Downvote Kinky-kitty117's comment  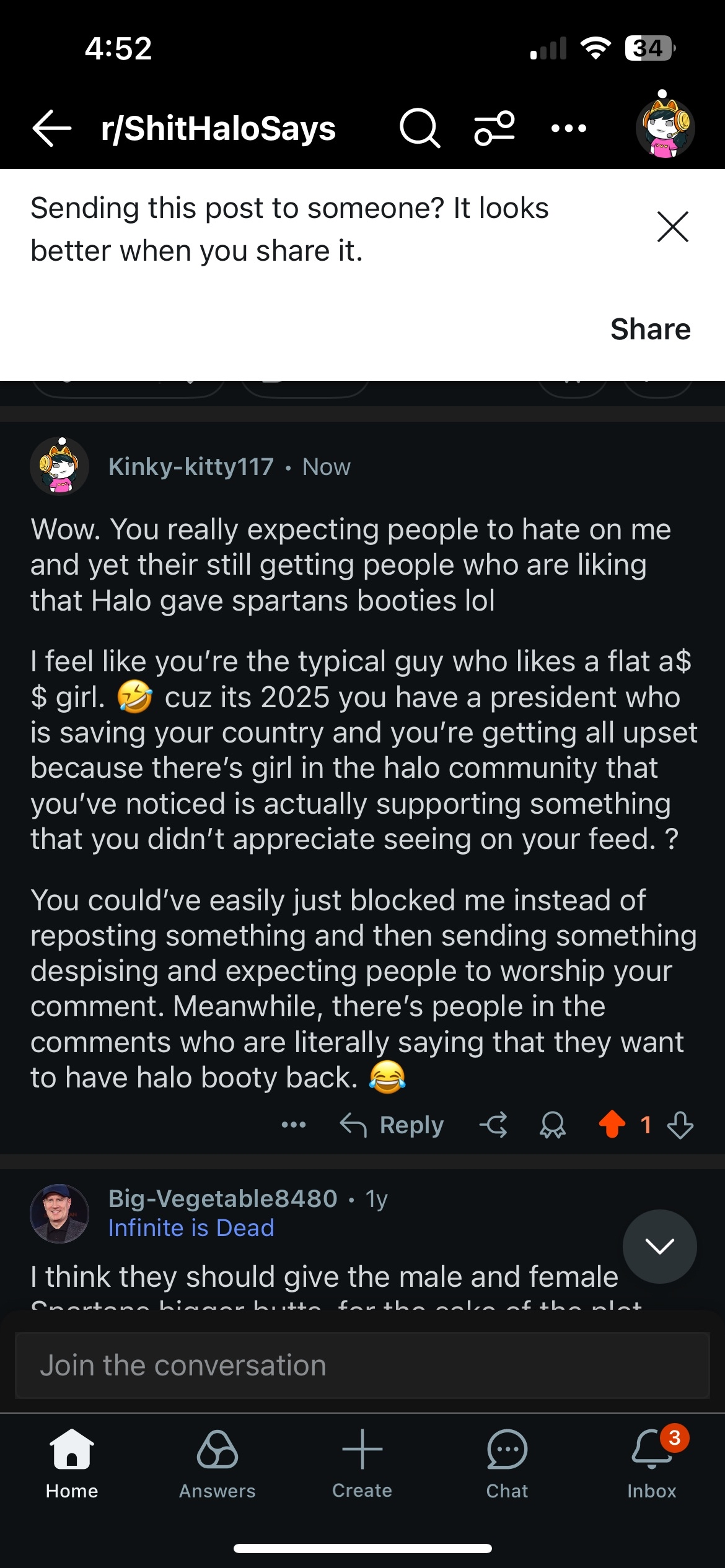[x=680, y=1125]
